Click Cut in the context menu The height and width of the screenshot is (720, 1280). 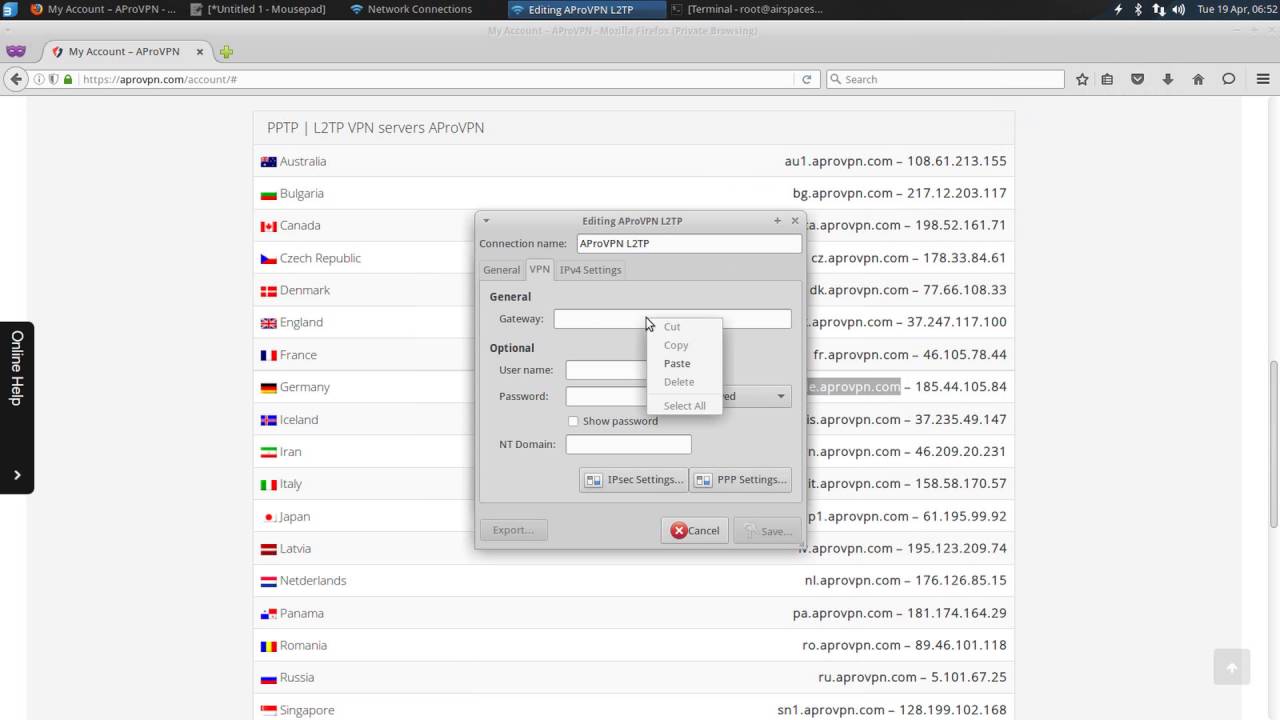coord(672,327)
